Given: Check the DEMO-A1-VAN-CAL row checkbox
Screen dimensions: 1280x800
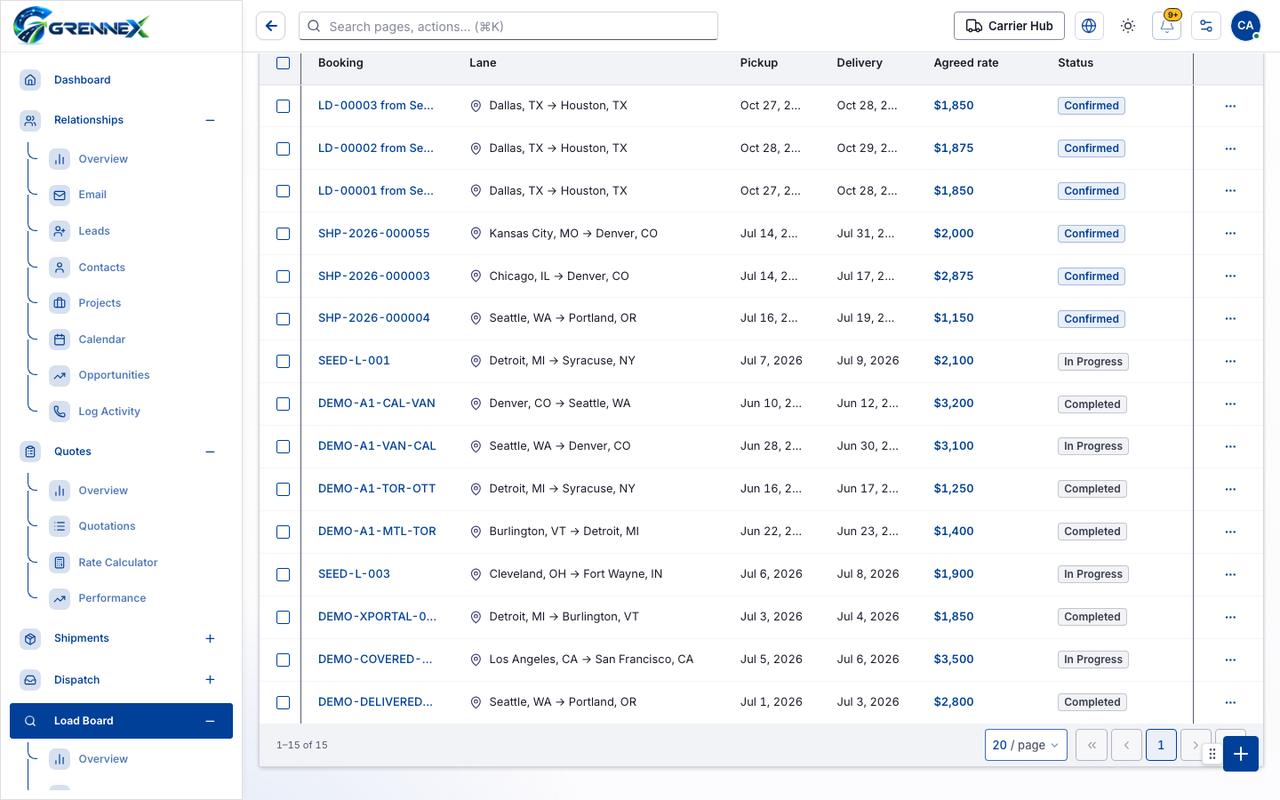Looking at the screenshot, I should coord(283,447).
